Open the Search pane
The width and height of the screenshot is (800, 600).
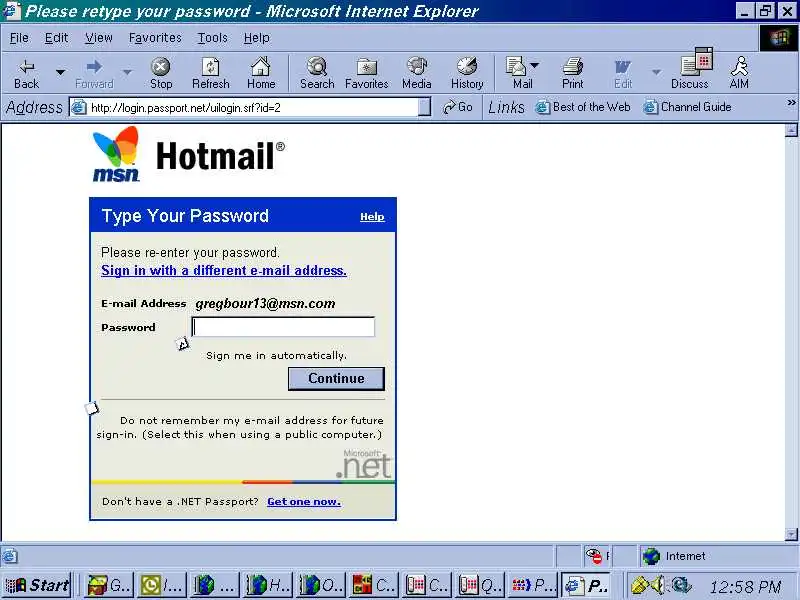click(x=317, y=72)
